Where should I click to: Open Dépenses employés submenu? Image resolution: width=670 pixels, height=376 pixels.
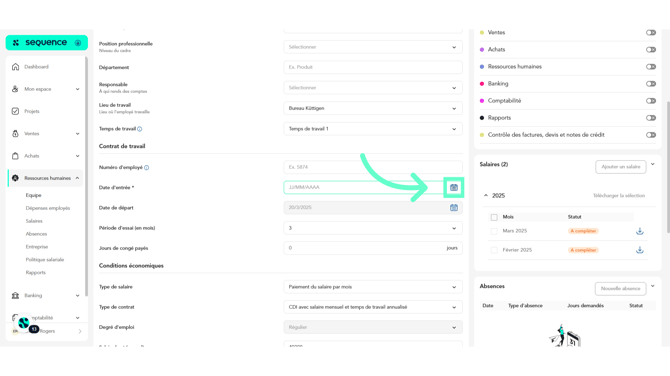47,208
